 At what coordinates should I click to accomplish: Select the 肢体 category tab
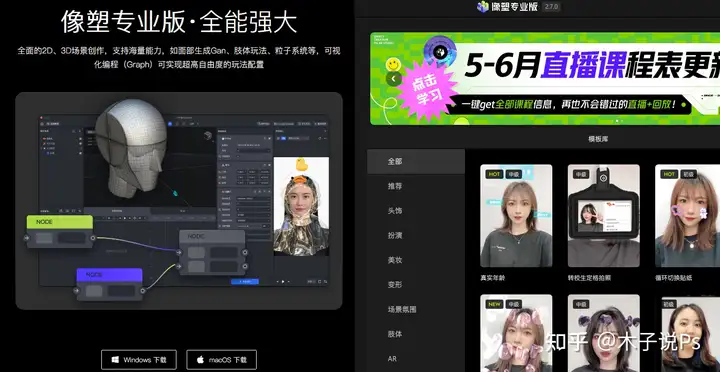416,334
